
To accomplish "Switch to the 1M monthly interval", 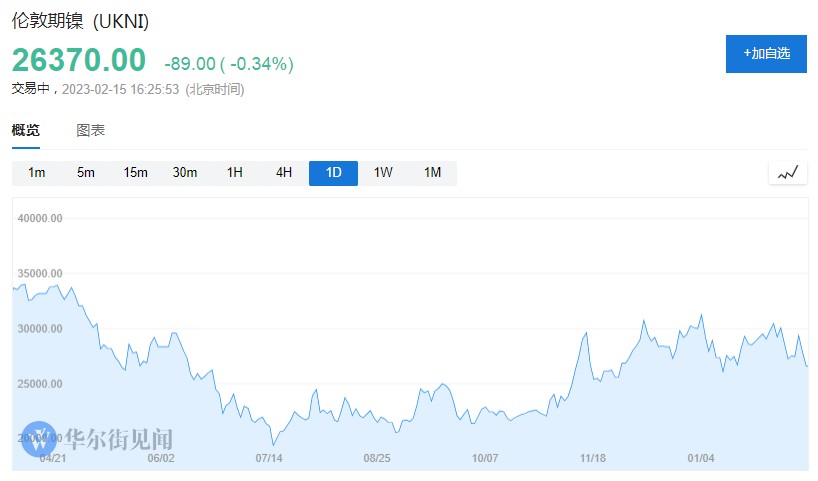I will coord(432,173).
